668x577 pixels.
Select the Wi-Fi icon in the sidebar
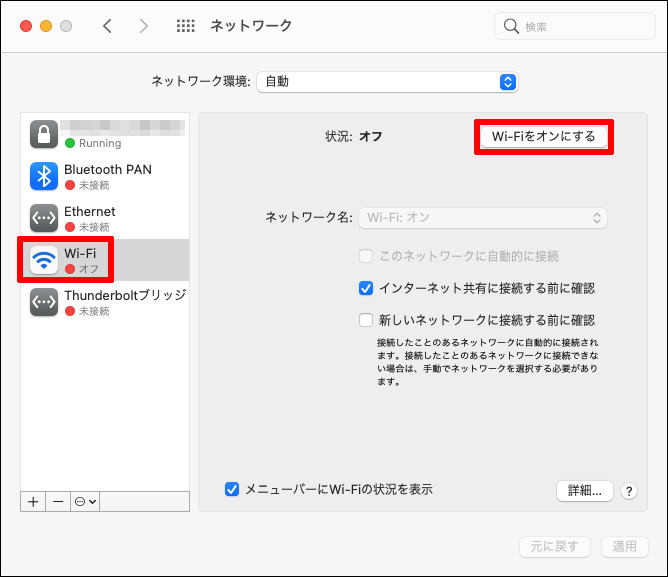44,260
